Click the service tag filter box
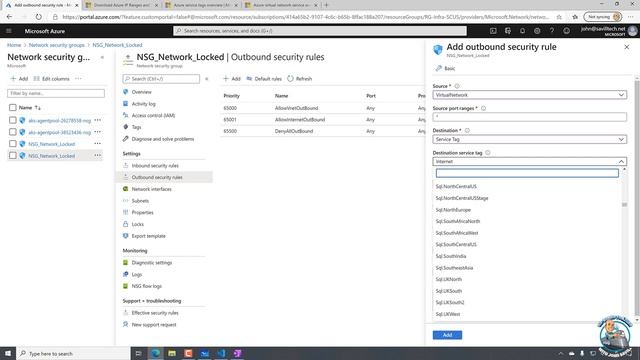 [x=527, y=173]
